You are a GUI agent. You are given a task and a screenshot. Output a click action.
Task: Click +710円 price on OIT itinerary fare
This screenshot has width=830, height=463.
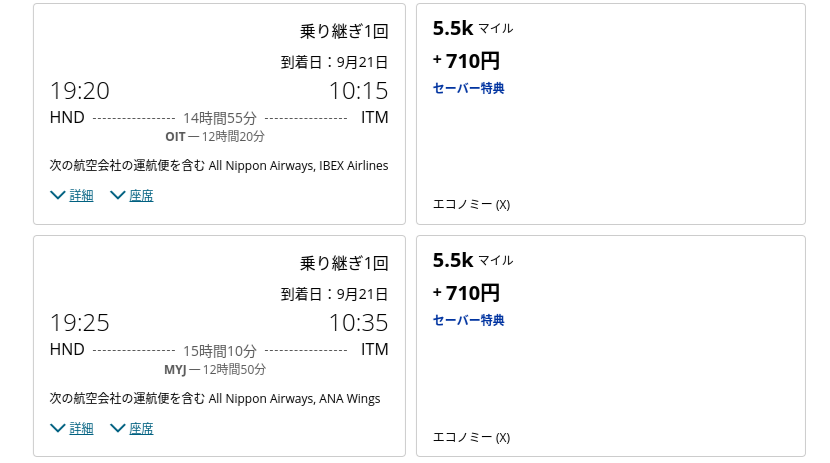click(x=466, y=61)
